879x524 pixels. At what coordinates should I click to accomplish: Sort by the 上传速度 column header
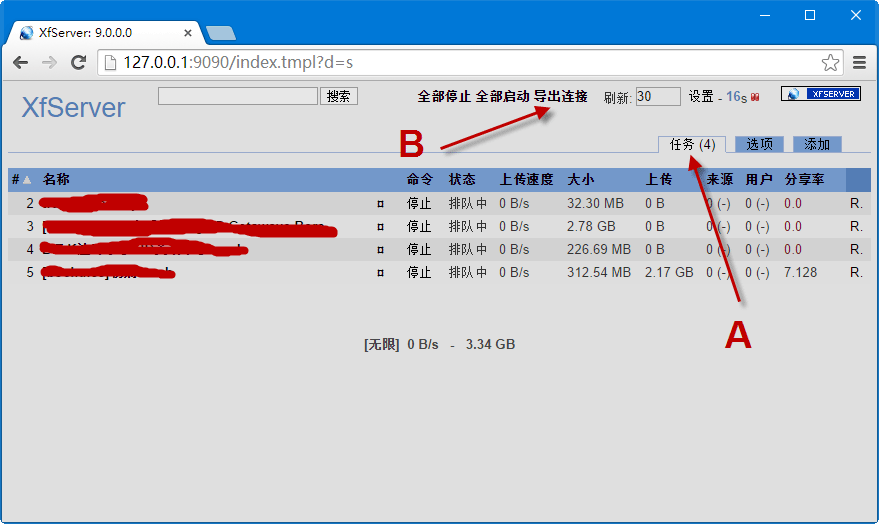[526, 179]
